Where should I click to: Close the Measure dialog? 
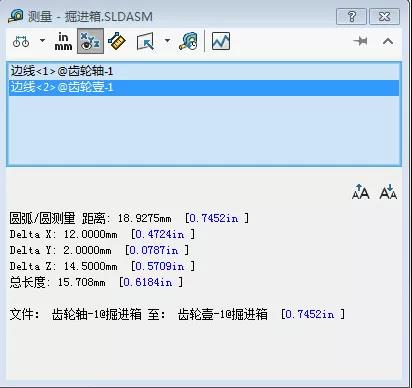(x=385, y=16)
